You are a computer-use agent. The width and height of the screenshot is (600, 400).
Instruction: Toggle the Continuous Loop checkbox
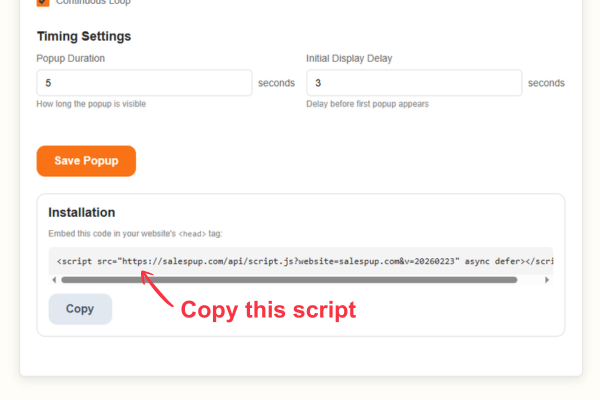(43, 2)
